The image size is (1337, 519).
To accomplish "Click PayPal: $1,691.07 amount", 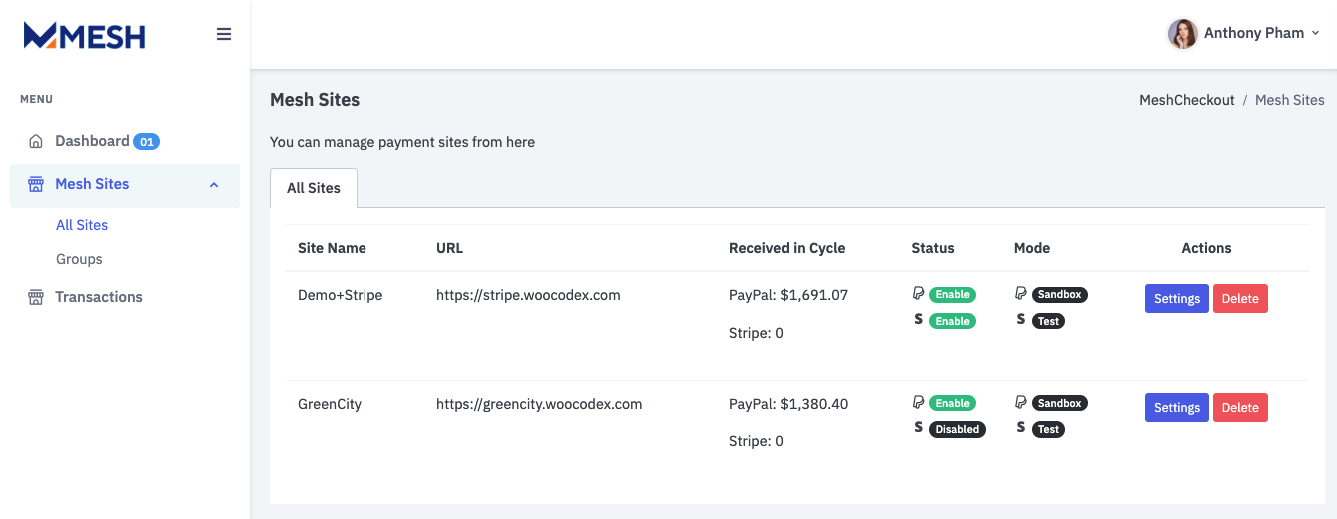I will (x=788, y=295).
